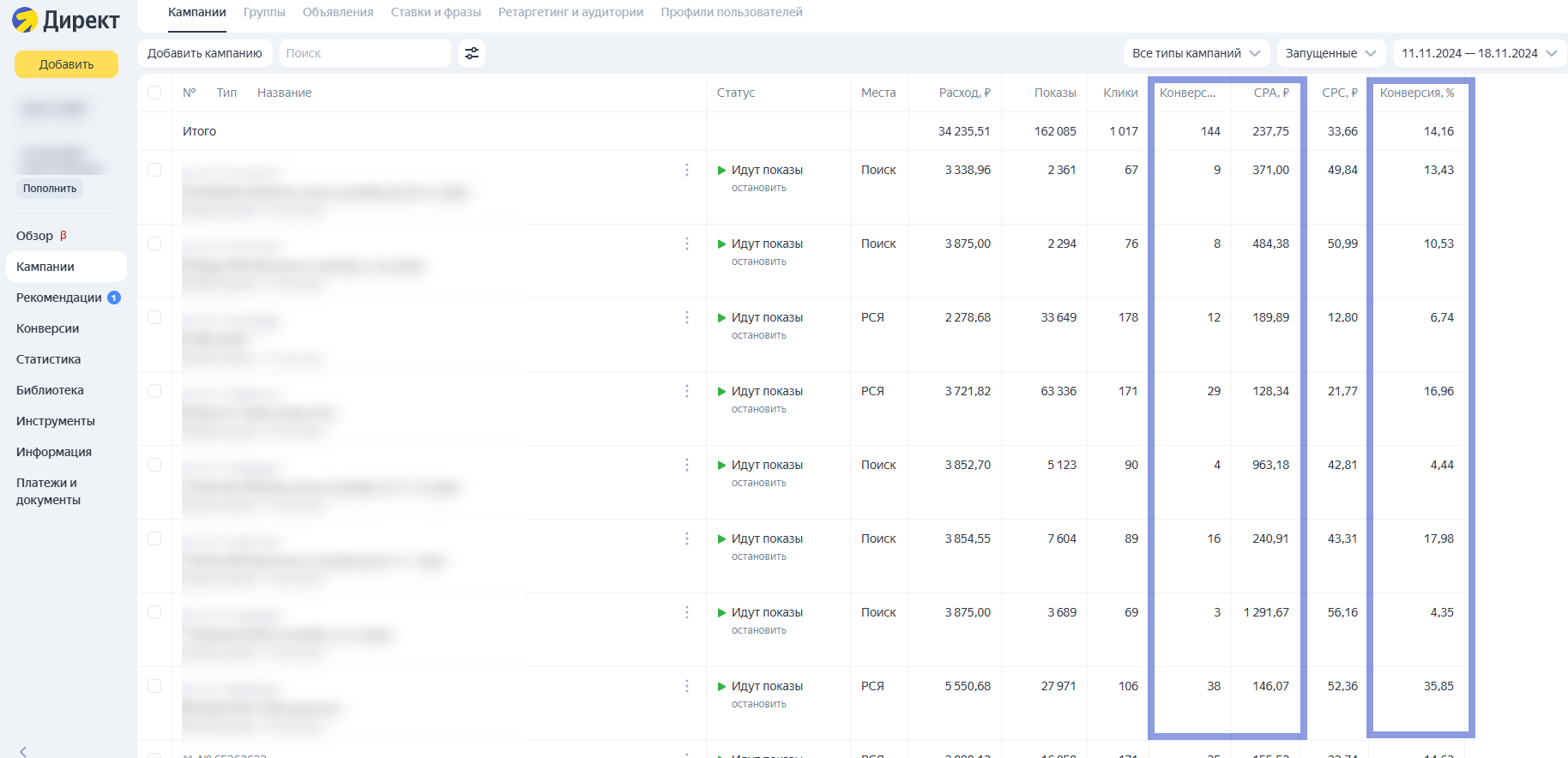This screenshot has height=758, width=1568.
Task: Click the blue Recommendations notification badge
Action: click(114, 298)
